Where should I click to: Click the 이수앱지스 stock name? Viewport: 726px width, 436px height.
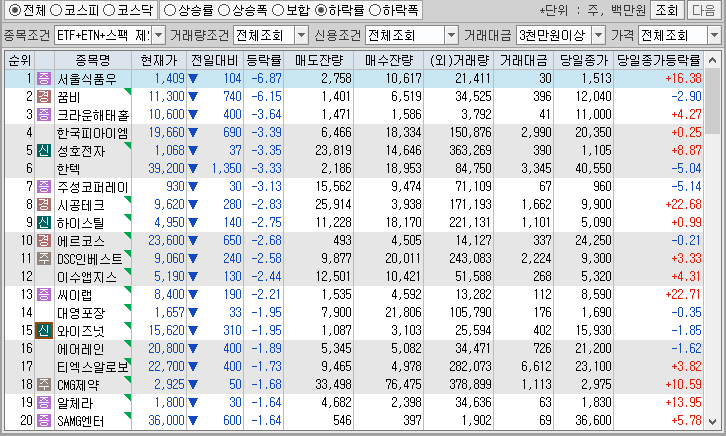coord(87,277)
